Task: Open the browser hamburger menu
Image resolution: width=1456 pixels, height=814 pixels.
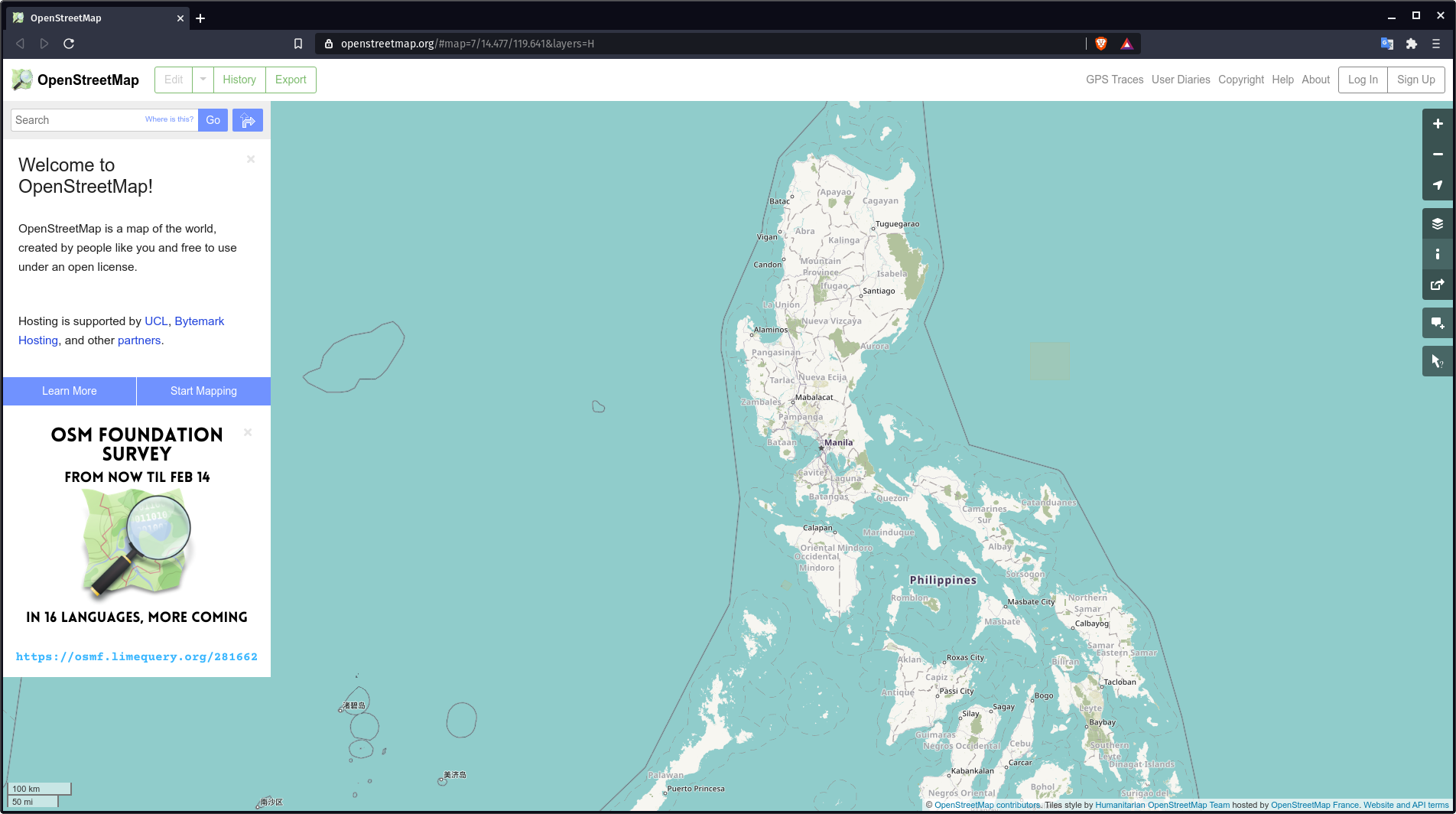Action: (x=1436, y=44)
